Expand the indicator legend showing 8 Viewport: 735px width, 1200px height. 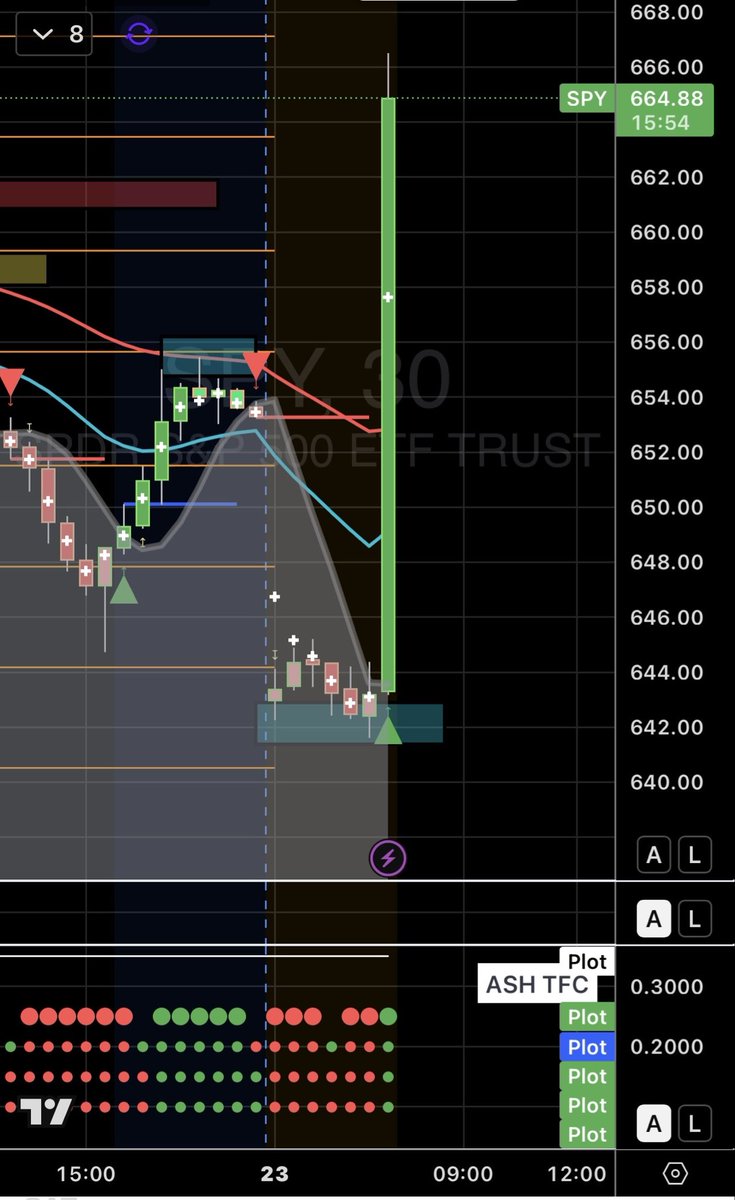(x=54, y=34)
